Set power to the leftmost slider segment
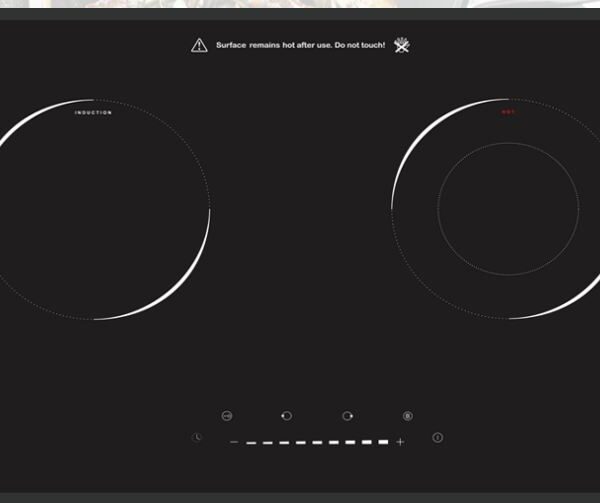600x503 pixels. click(x=252, y=442)
